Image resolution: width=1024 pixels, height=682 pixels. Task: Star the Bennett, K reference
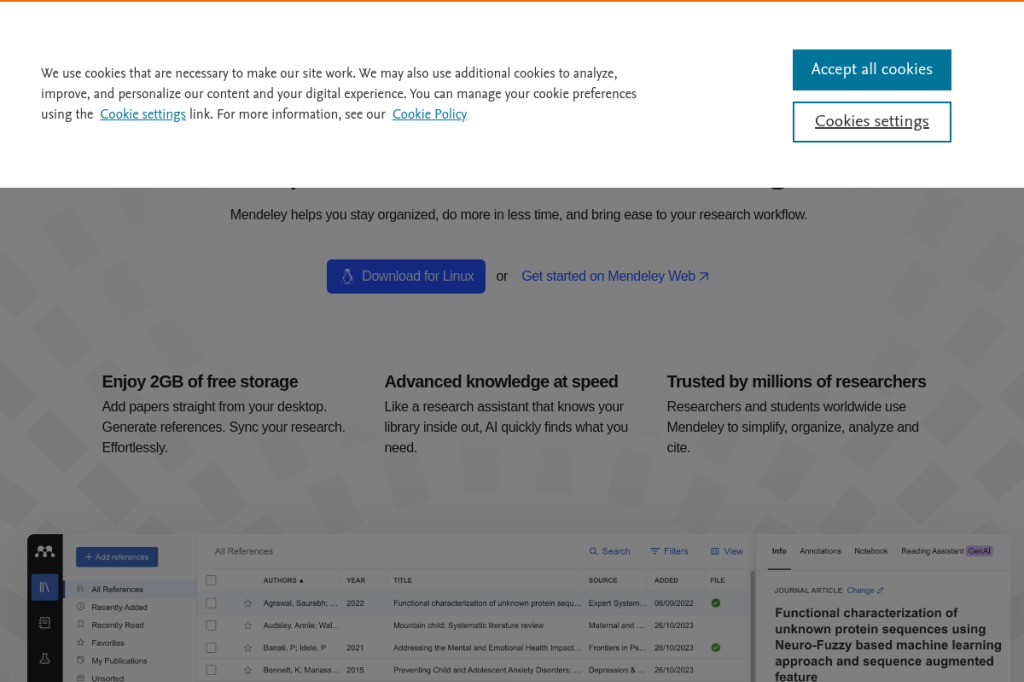(248, 670)
